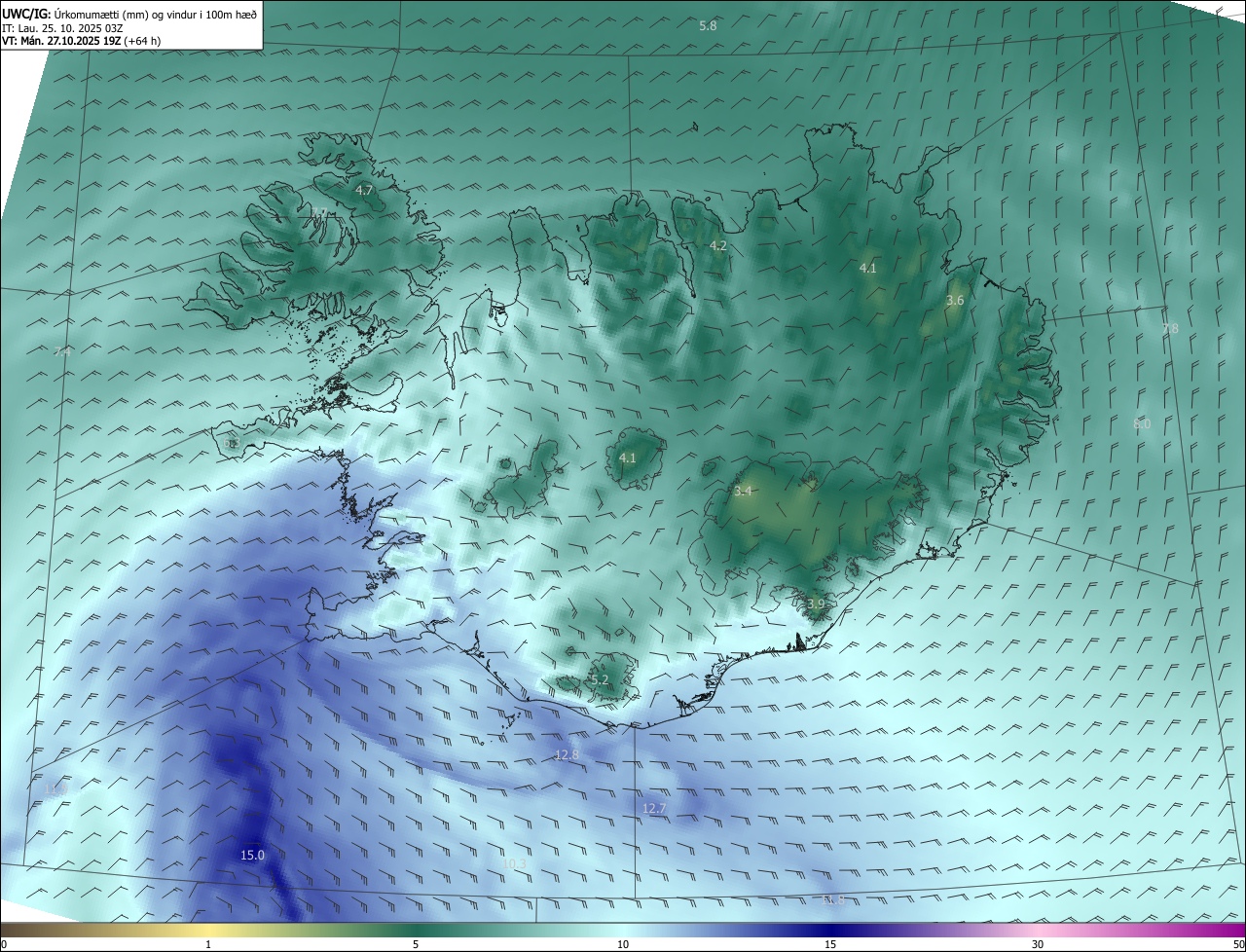
Task: Click the 8.0 value label over the eastern sea
Action: (1142, 423)
